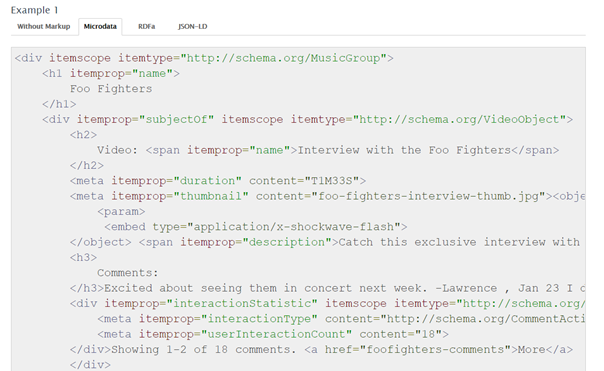Screen dimensions: 604x371
Task: Click the closing </h1> tag
Action: coord(59,104)
